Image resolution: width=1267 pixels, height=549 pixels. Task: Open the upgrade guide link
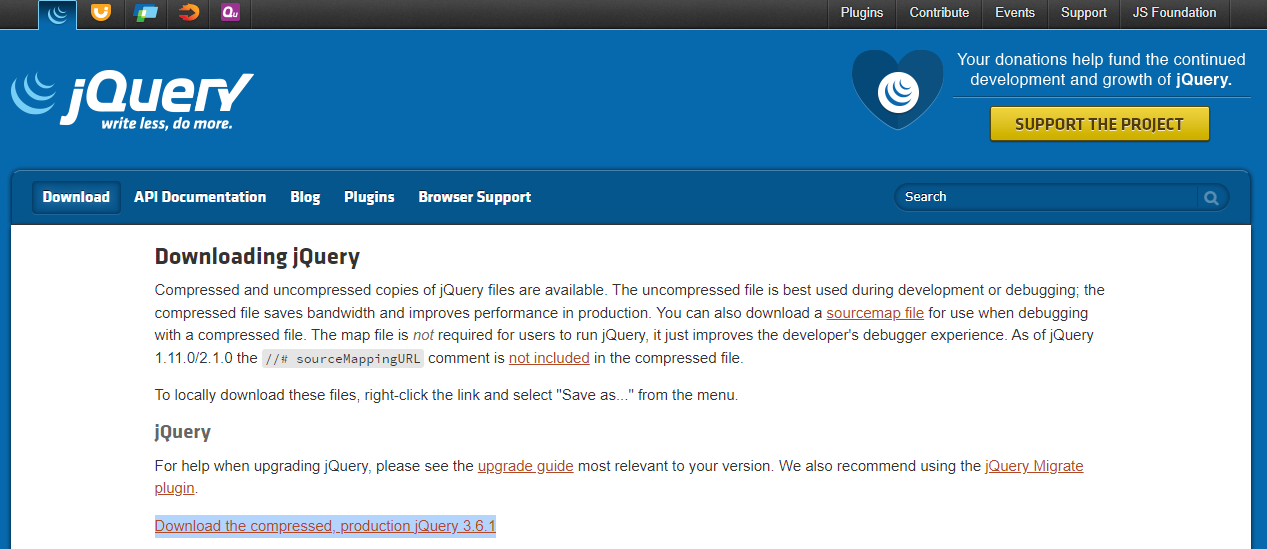click(526, 466)
